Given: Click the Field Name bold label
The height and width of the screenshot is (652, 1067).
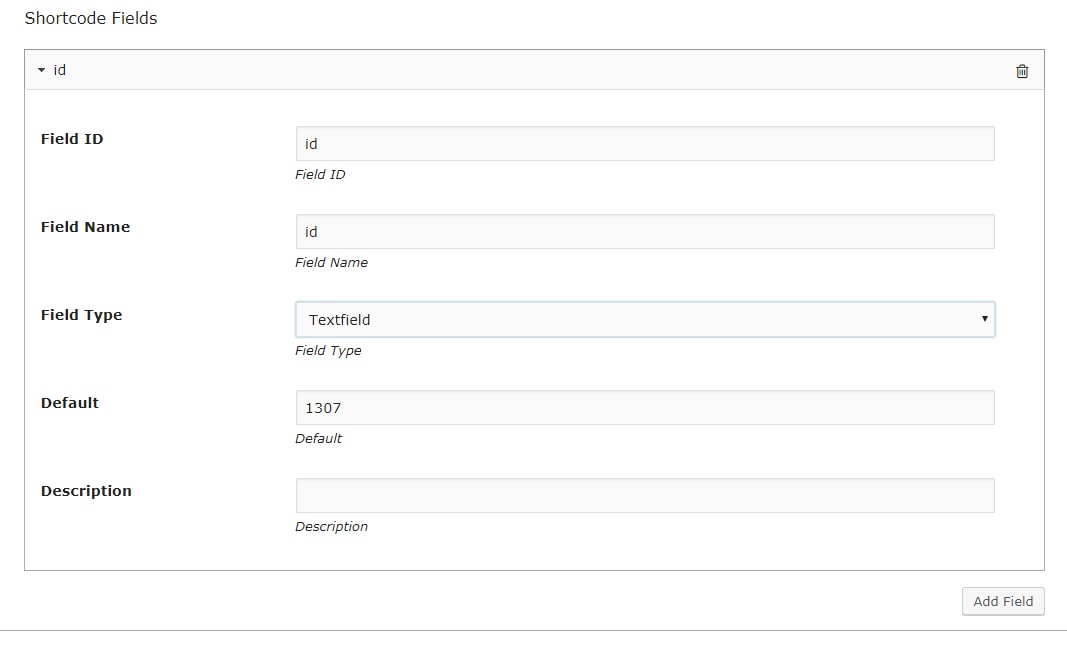Looking at the screenshot, I should click(86, 227).
